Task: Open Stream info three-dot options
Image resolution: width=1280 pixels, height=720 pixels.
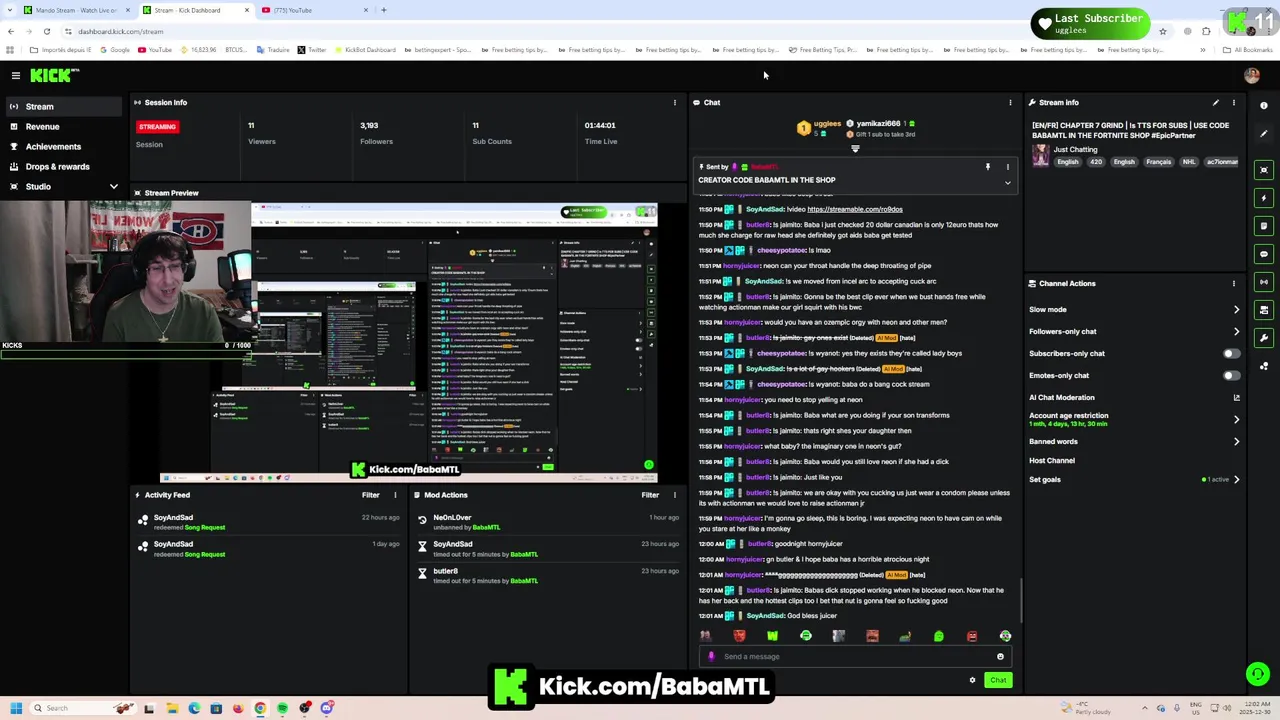Action: click(x=1234, y=102)
